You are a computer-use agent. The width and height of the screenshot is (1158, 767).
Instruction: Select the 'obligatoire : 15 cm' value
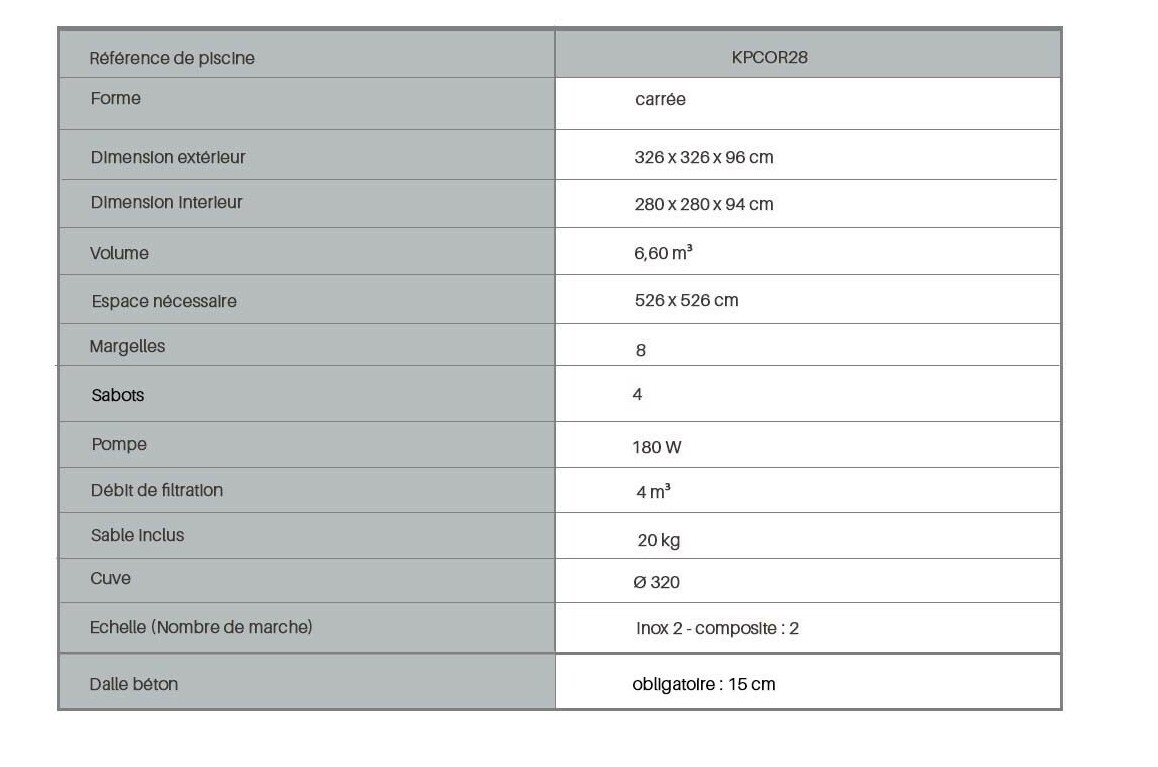click(704, 684)
